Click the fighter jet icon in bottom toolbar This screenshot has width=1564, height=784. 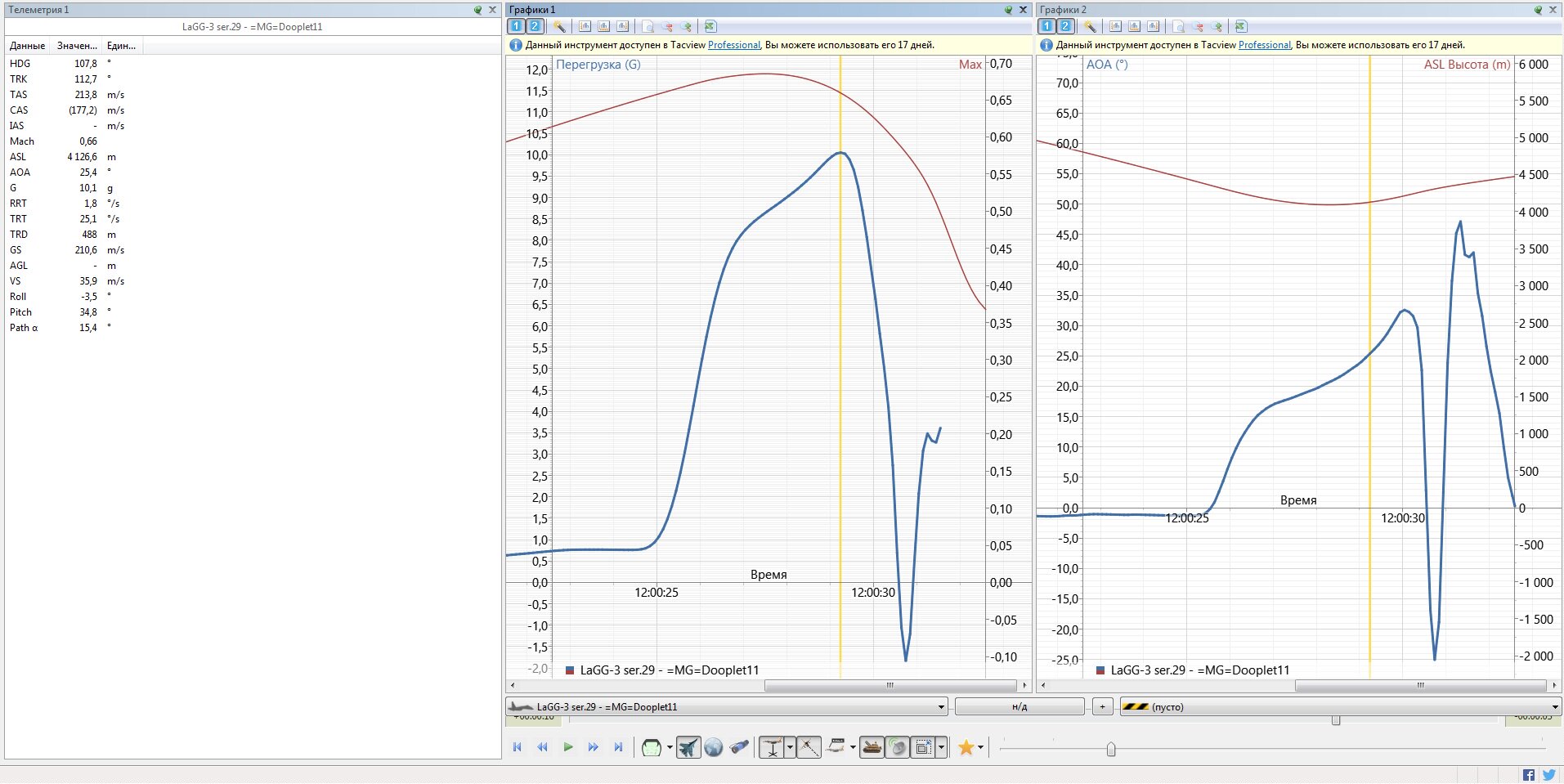point(688,747)
